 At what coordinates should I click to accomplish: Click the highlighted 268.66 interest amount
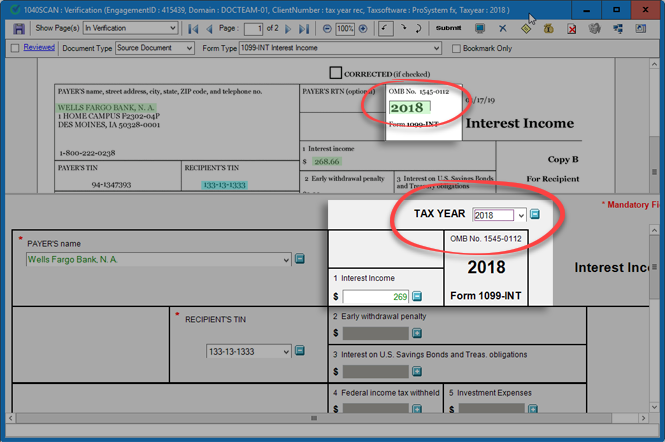(x=327, y=162)
